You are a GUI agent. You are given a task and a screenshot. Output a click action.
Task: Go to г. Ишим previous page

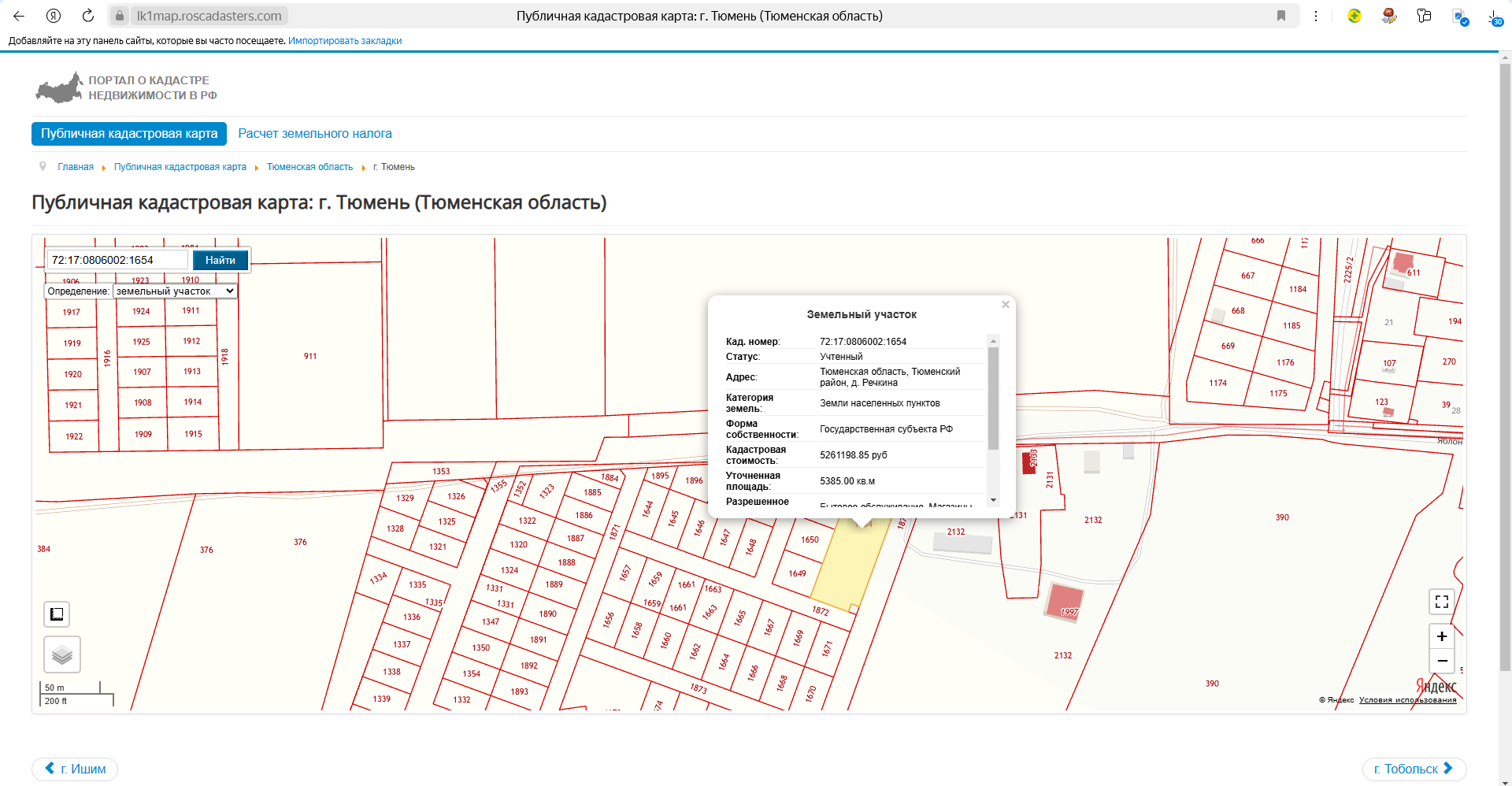click(x=76, y=769)
